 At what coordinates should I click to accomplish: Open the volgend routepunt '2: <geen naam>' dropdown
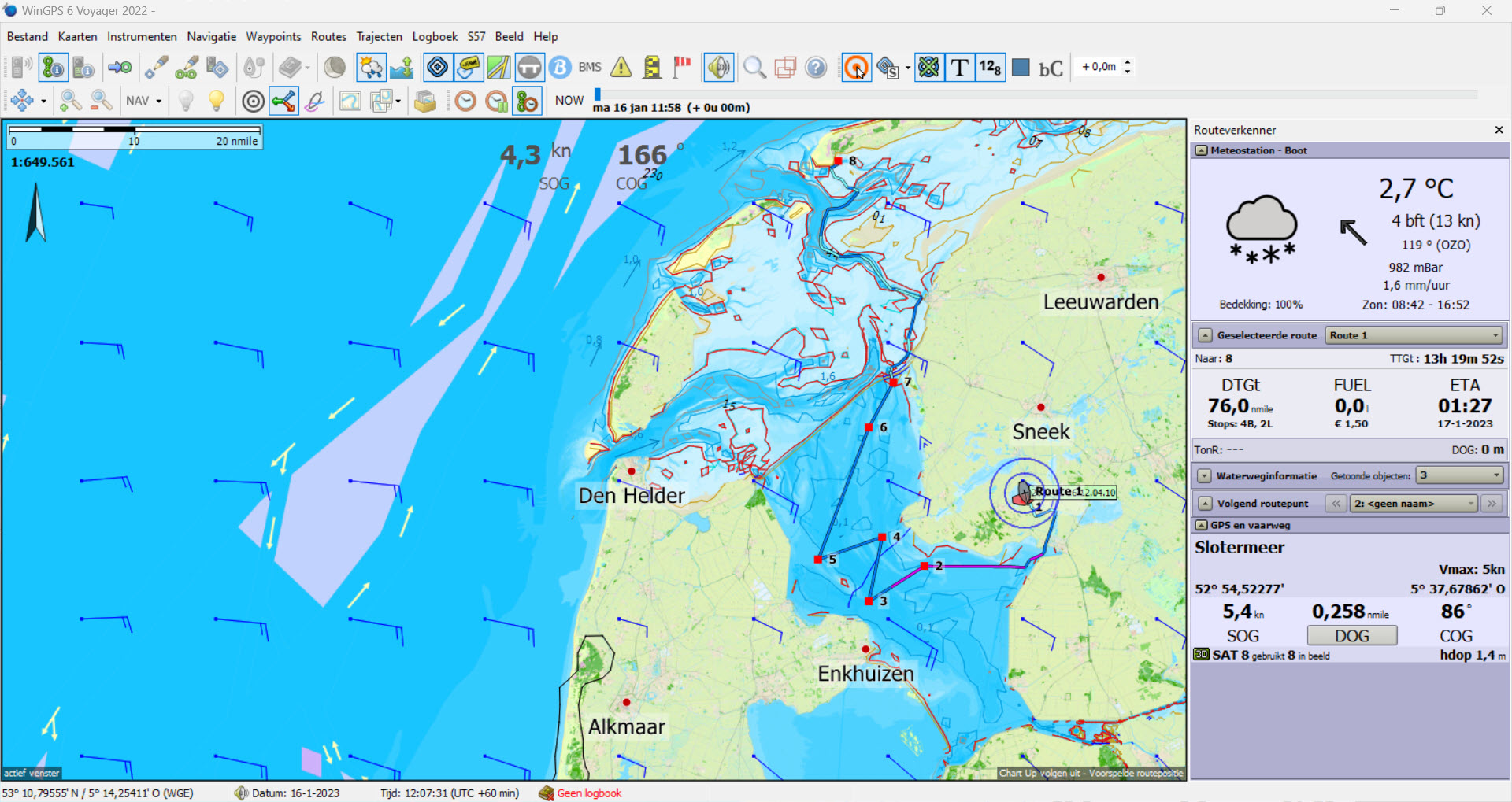tap(1413, 504)
